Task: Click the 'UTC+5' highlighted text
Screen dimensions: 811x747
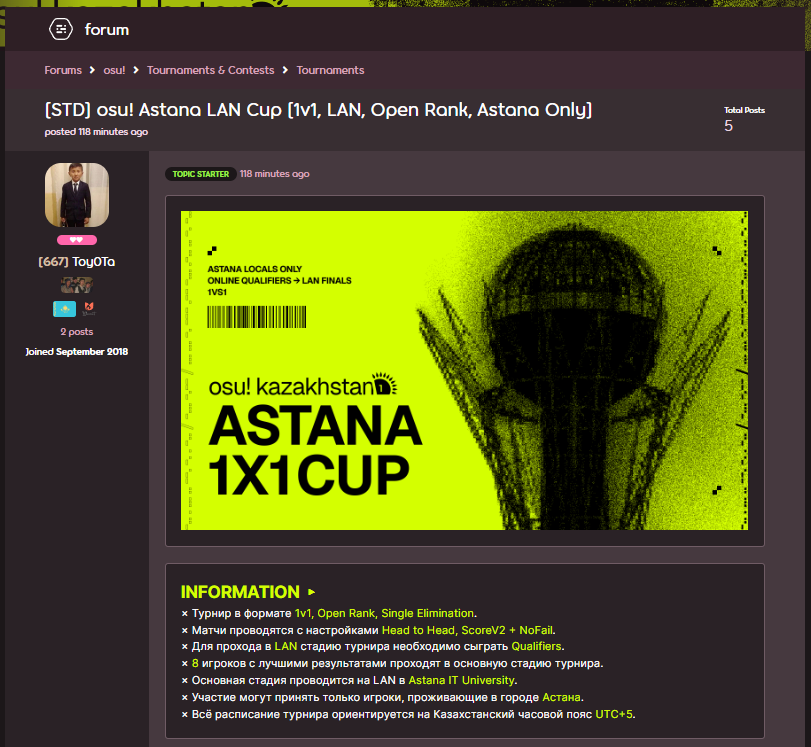Action: (x=614, y=714)
